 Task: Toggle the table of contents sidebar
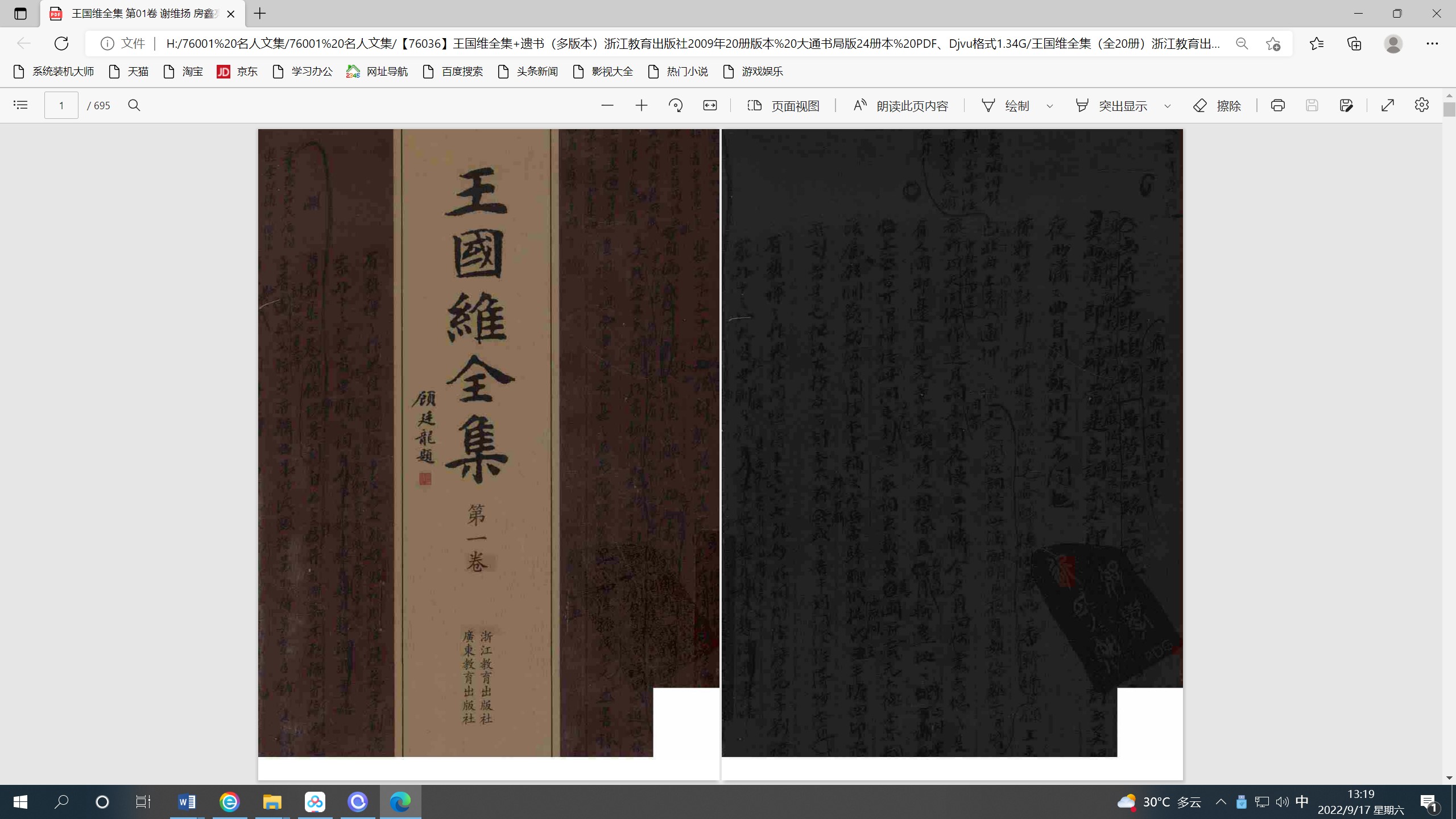(x=20, y=105)
